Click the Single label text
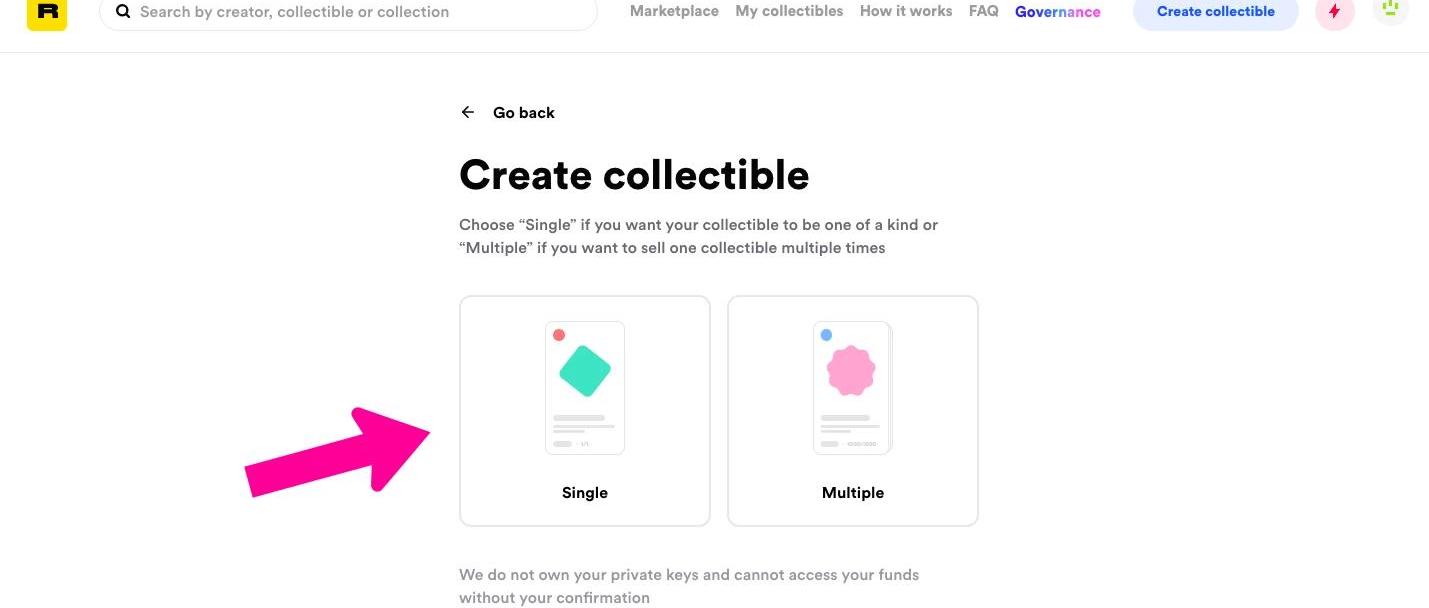Screen dimensions: 1429x608 585,493
